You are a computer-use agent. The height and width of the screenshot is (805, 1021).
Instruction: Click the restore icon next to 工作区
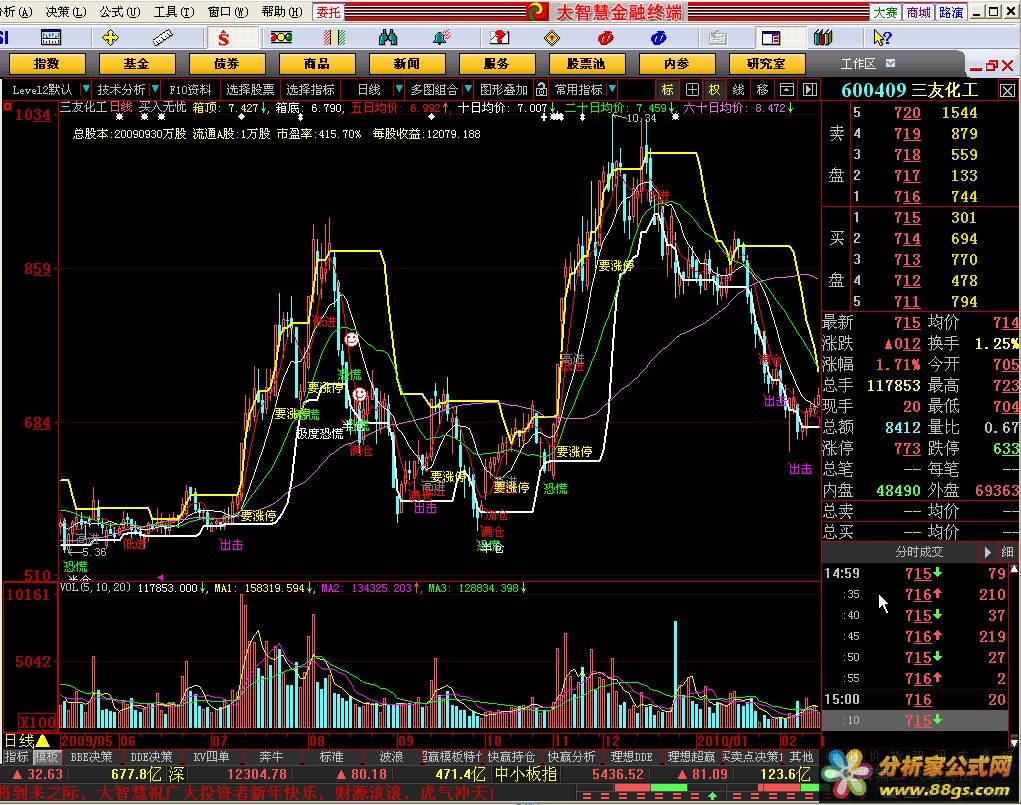(991, 65)
